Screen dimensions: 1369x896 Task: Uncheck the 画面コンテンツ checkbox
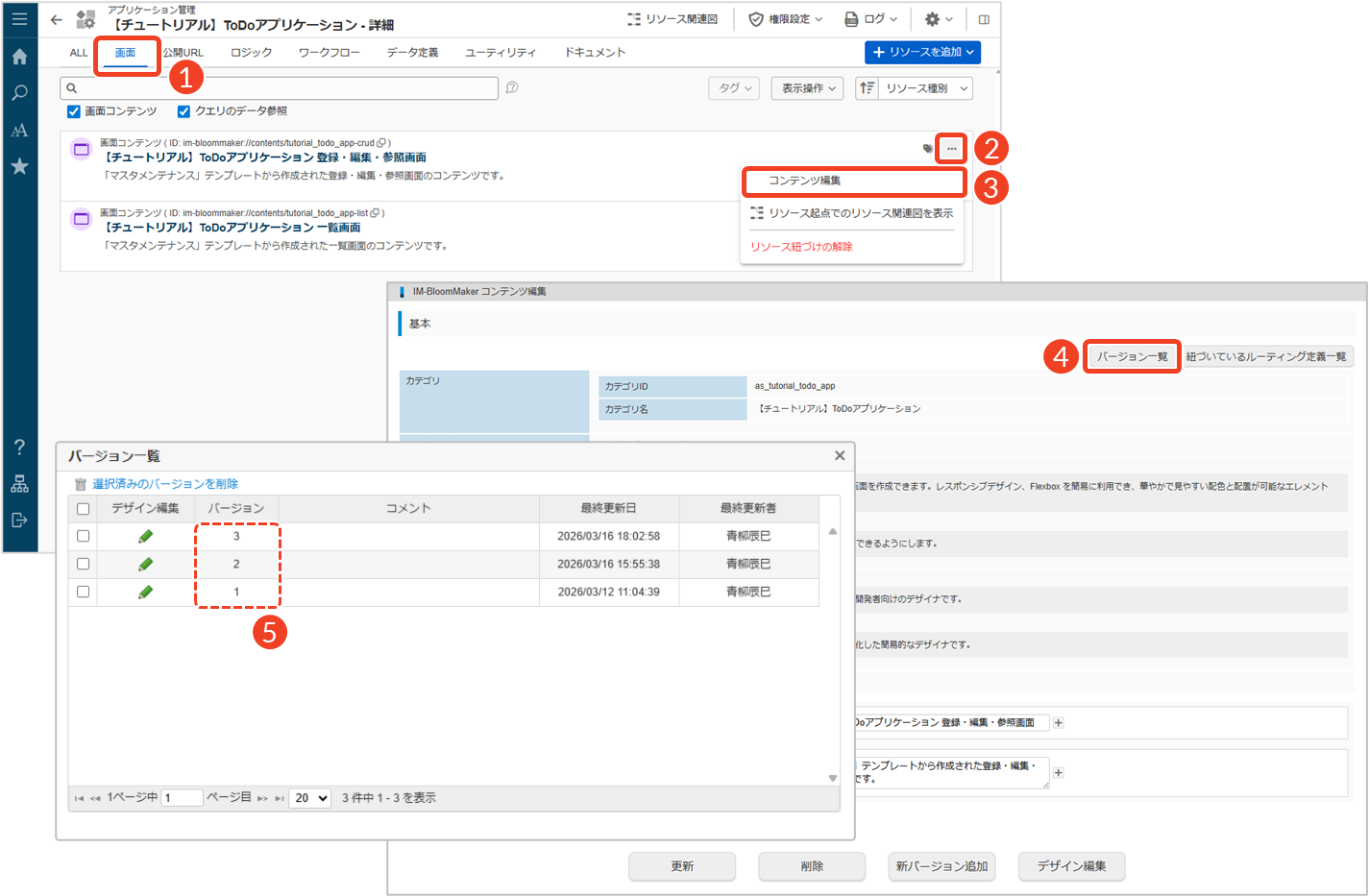click(x=74, y=111)
